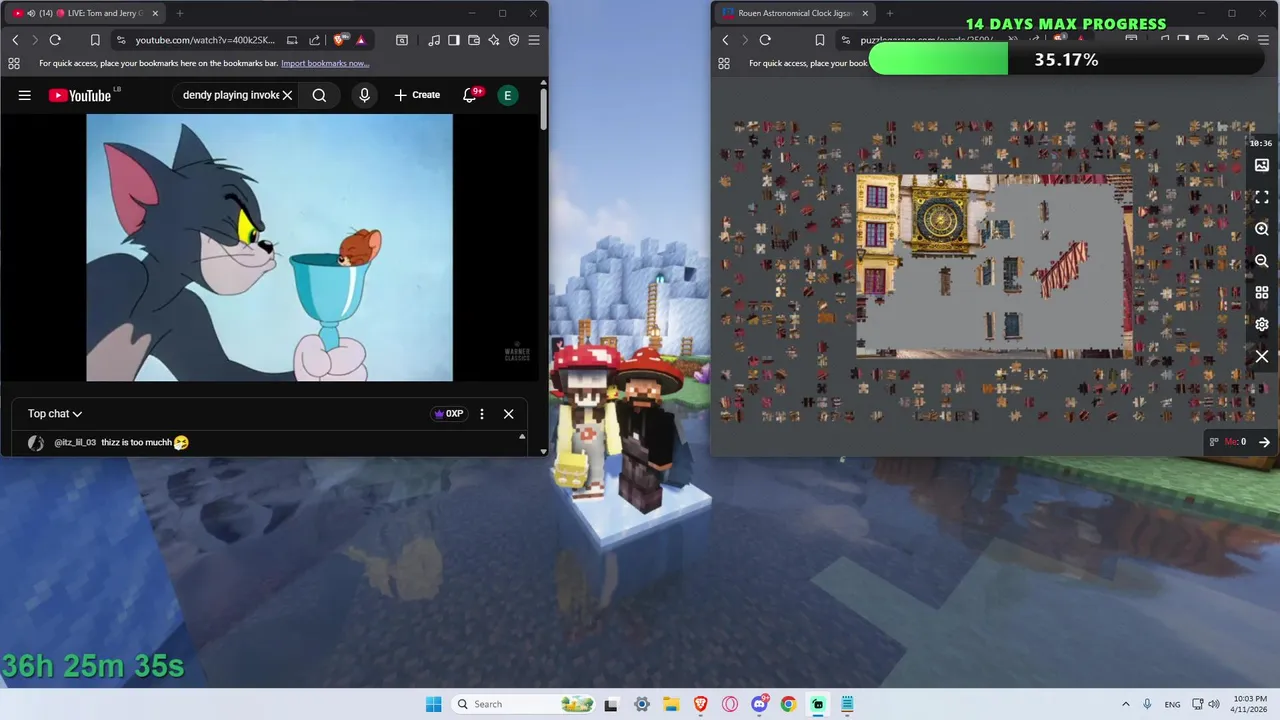Run the YouTube search magnifier button

pos(319,95)
